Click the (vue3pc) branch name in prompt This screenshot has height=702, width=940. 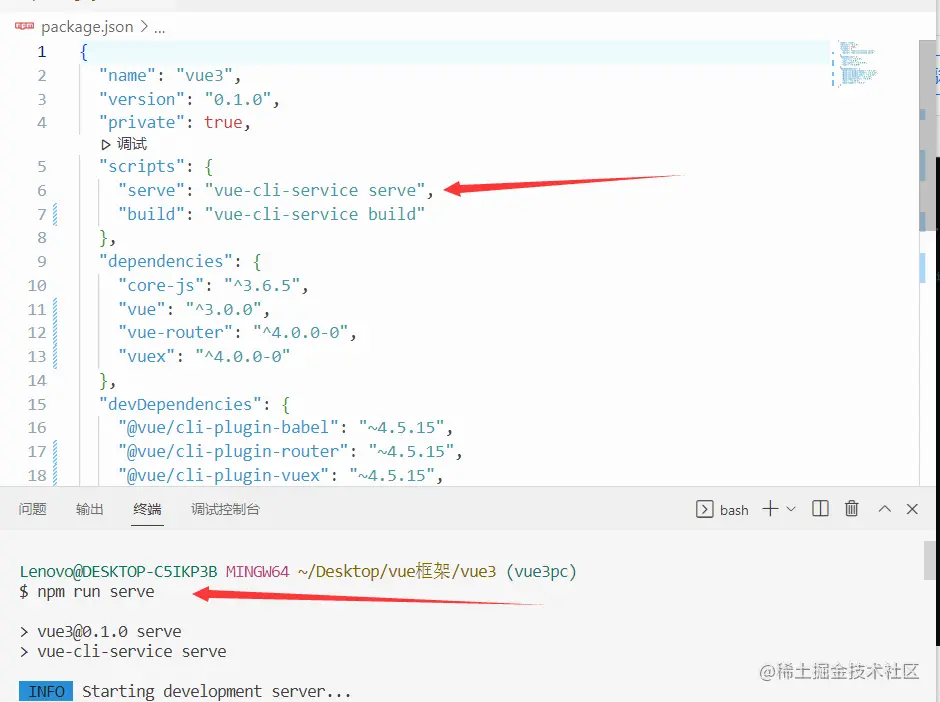click(541, 571)
